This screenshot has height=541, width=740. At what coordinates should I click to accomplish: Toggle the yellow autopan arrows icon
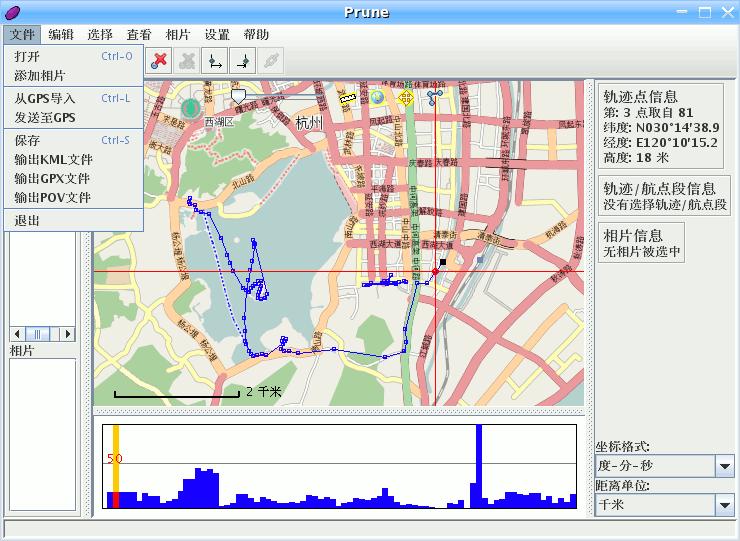point(405,97)
